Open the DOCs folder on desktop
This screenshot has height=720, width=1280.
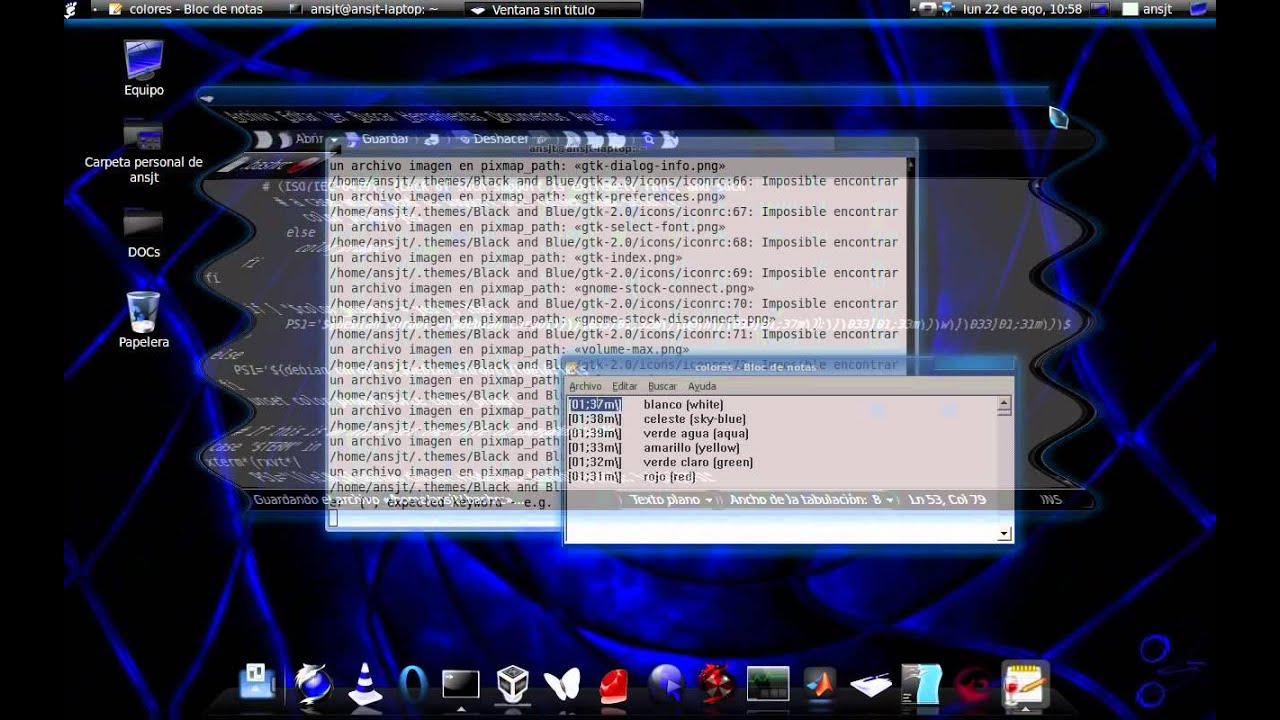tap(144, 234)
